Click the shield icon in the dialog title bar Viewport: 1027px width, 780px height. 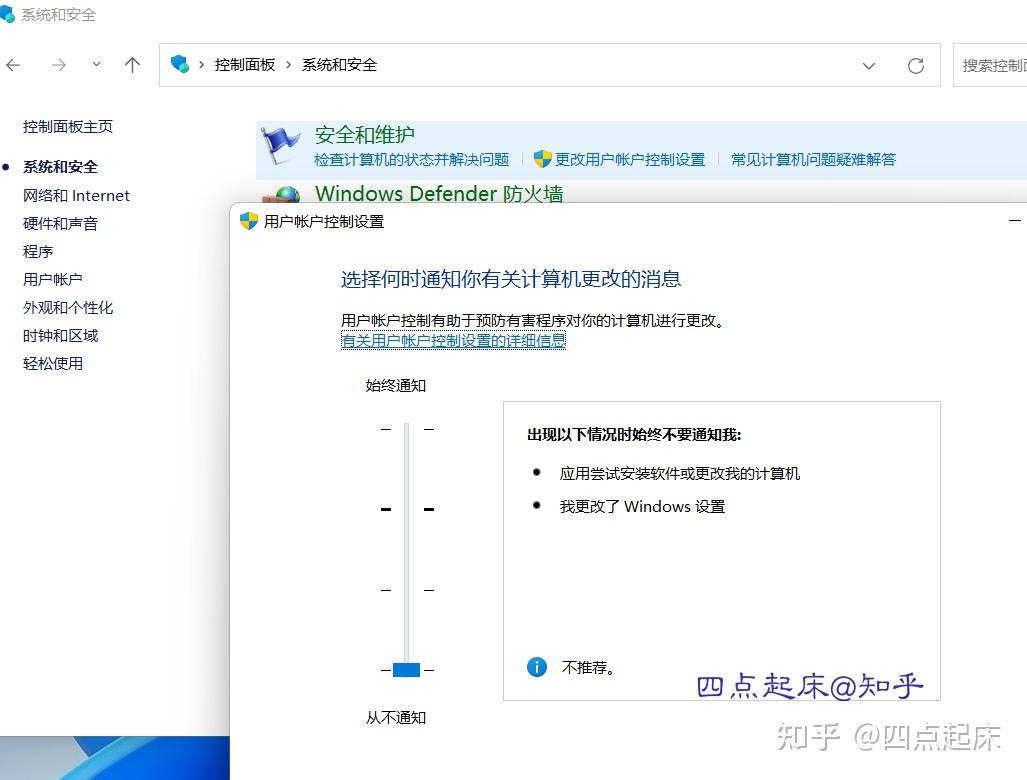247,222
